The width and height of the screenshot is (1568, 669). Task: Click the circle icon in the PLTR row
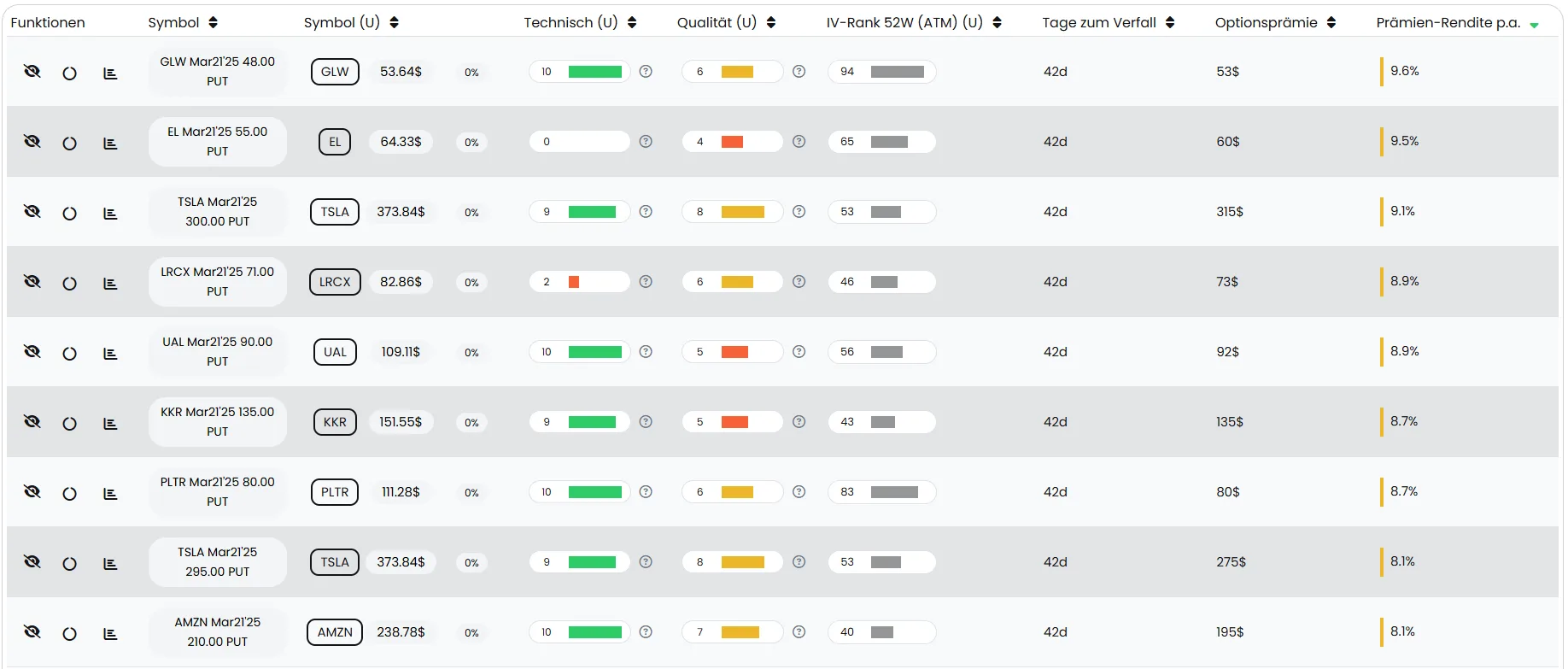70,494
